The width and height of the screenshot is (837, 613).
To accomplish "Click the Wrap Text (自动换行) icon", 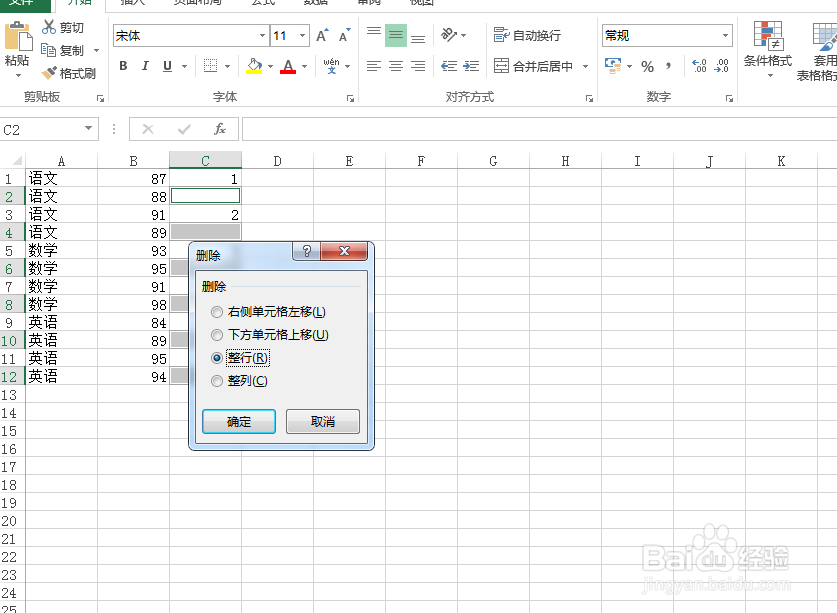I will coord(529,36).
